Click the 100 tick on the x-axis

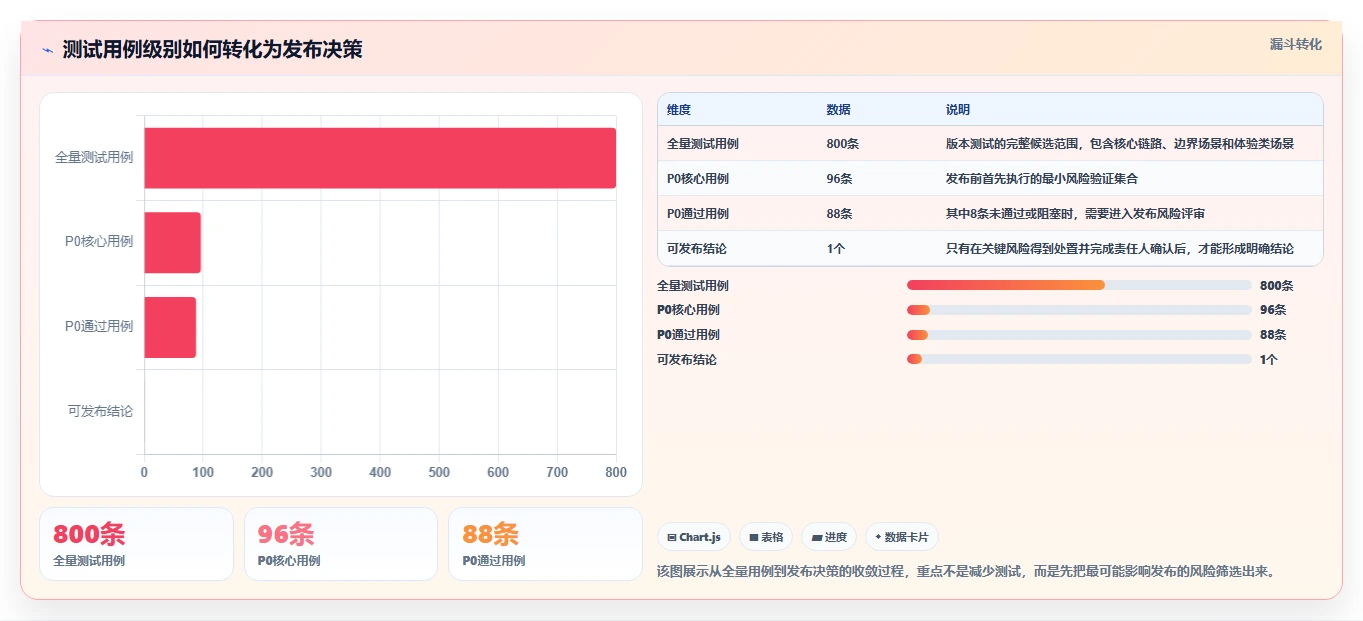pos(203,472)
